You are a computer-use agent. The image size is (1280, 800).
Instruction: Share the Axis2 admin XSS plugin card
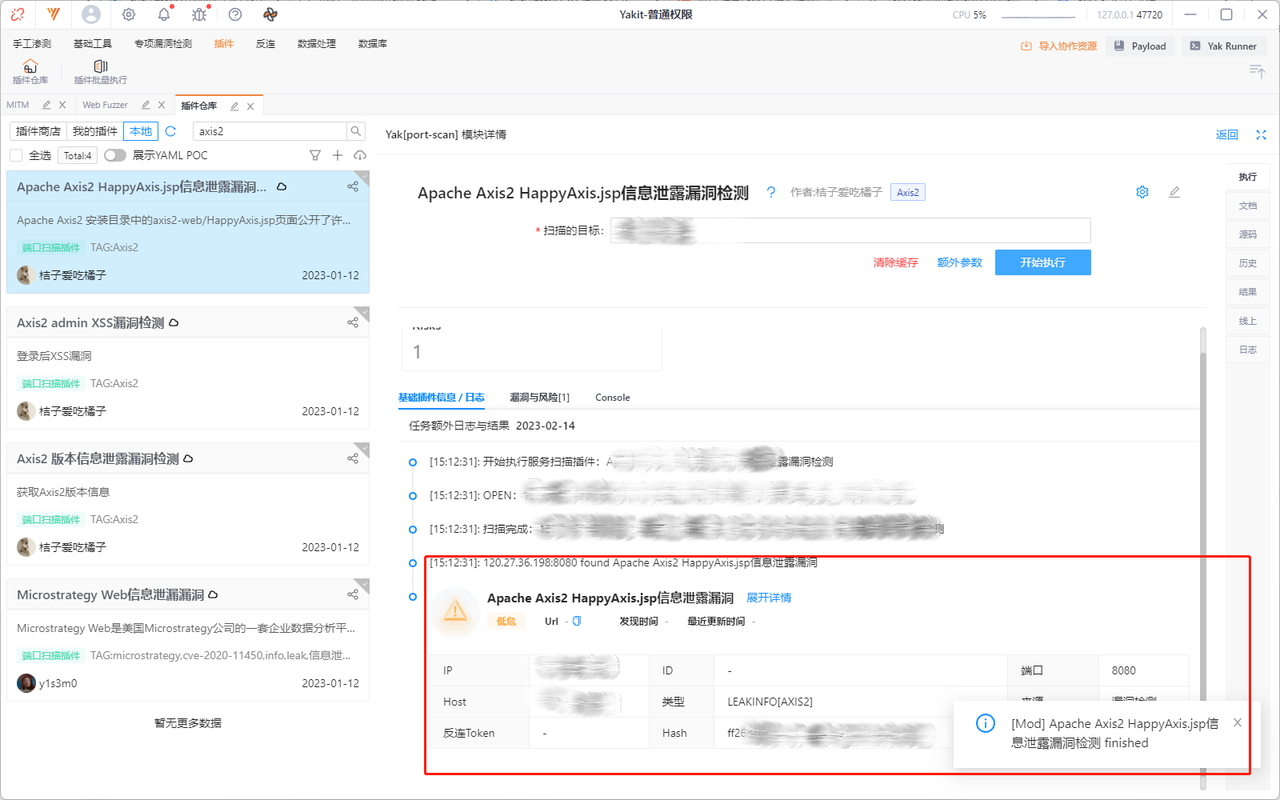pos(353,322)
